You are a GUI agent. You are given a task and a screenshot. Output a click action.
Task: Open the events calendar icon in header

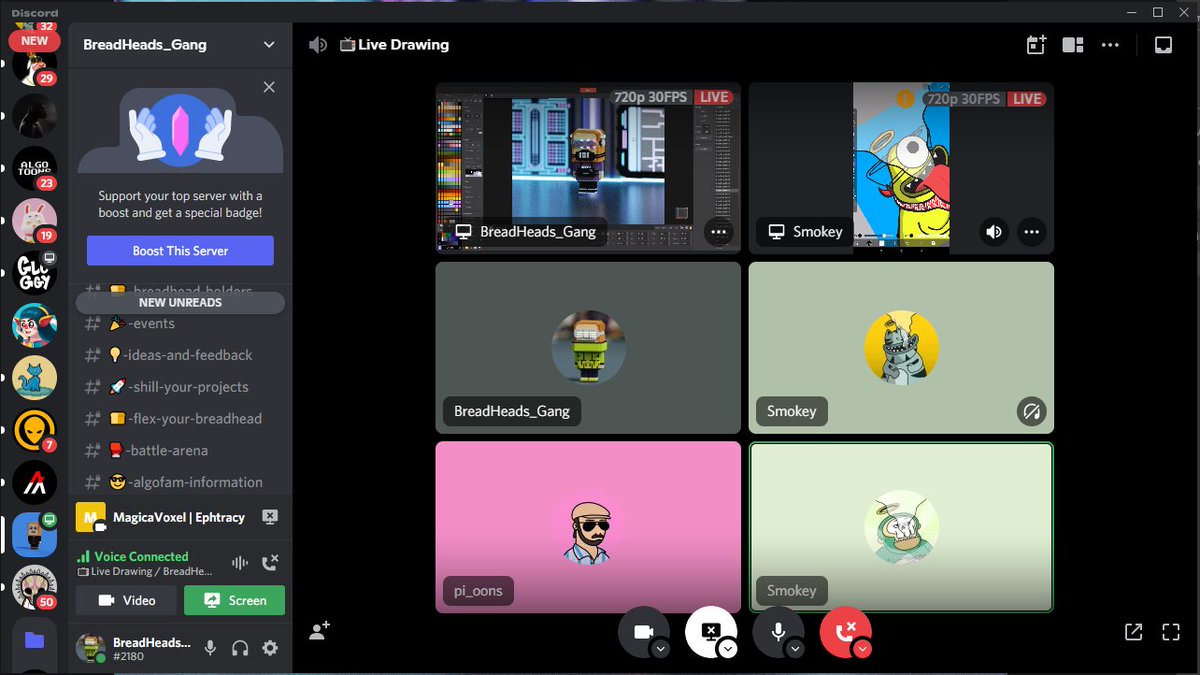[1036, 44]
